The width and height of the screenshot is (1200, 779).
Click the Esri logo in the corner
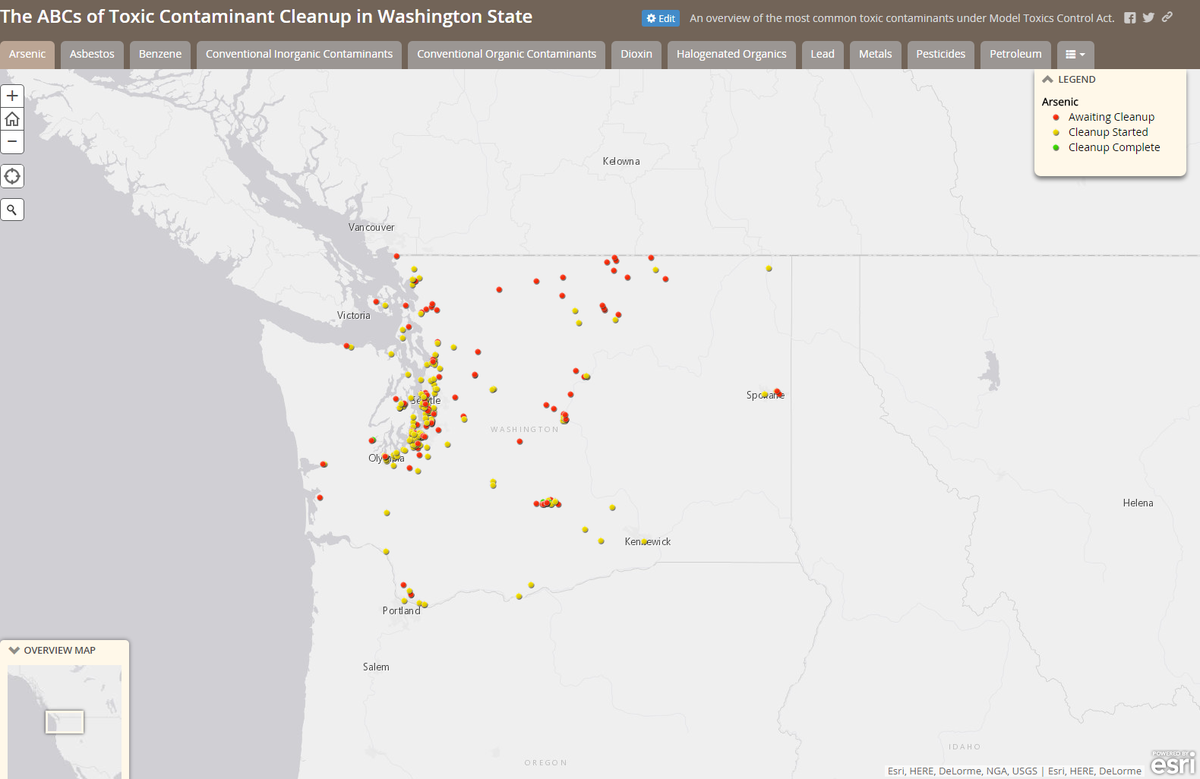pos(1172,763)
